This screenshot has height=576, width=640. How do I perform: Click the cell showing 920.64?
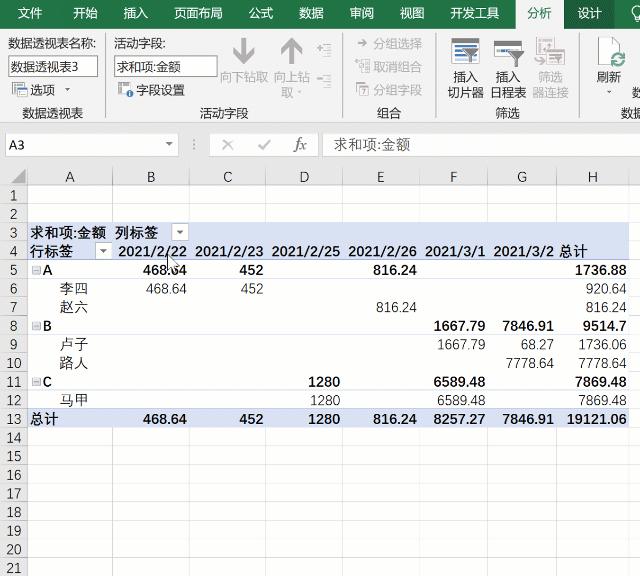[593, 289]
